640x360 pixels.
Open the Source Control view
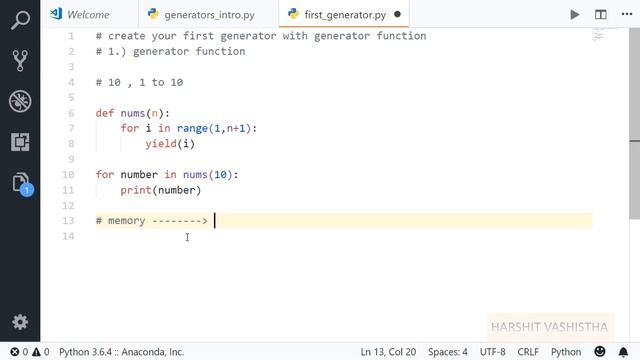(20, 60)
